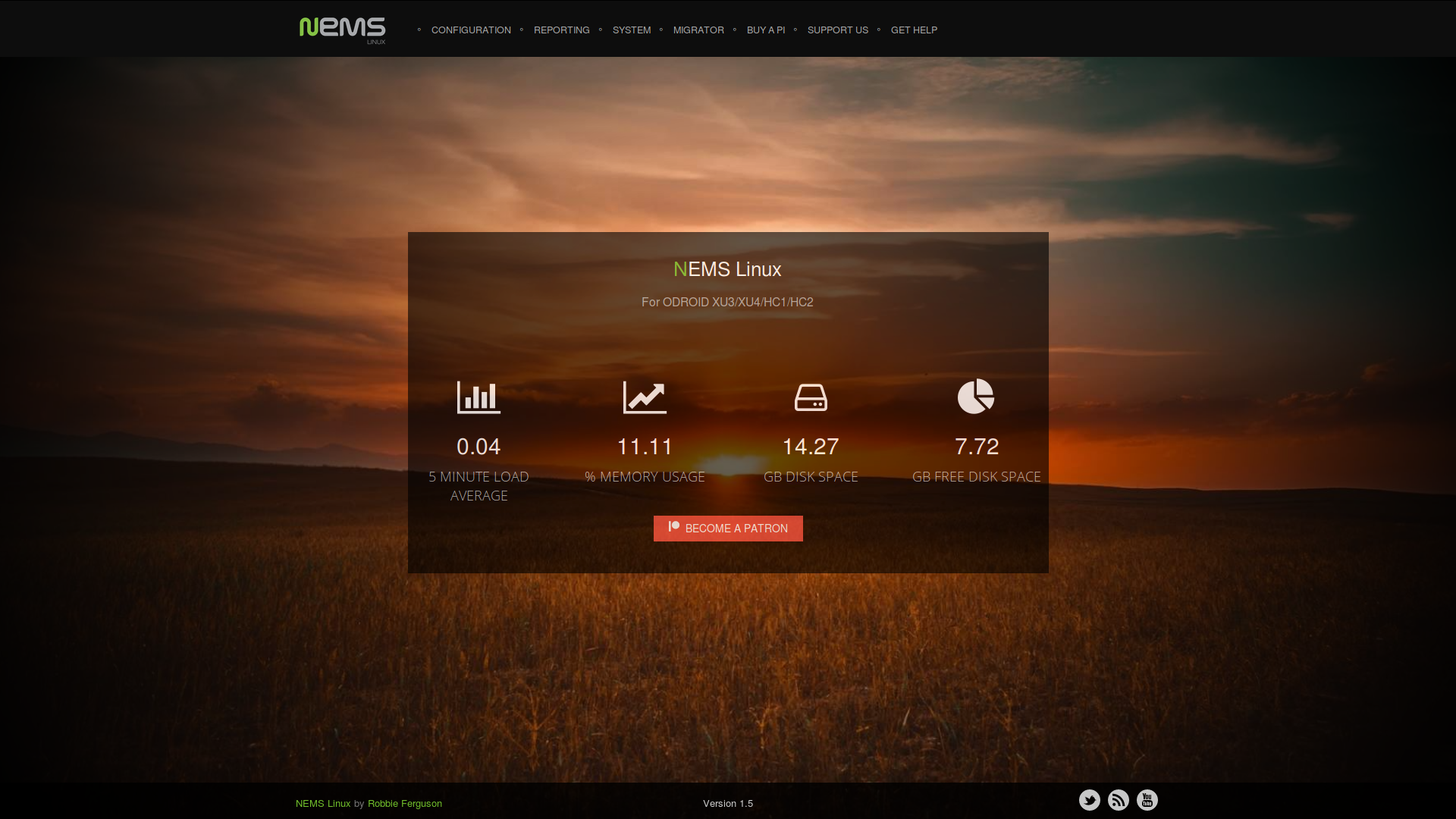The image size is (1456, 819).
Task: Click the bar chart load average icon
Action: 479,397
